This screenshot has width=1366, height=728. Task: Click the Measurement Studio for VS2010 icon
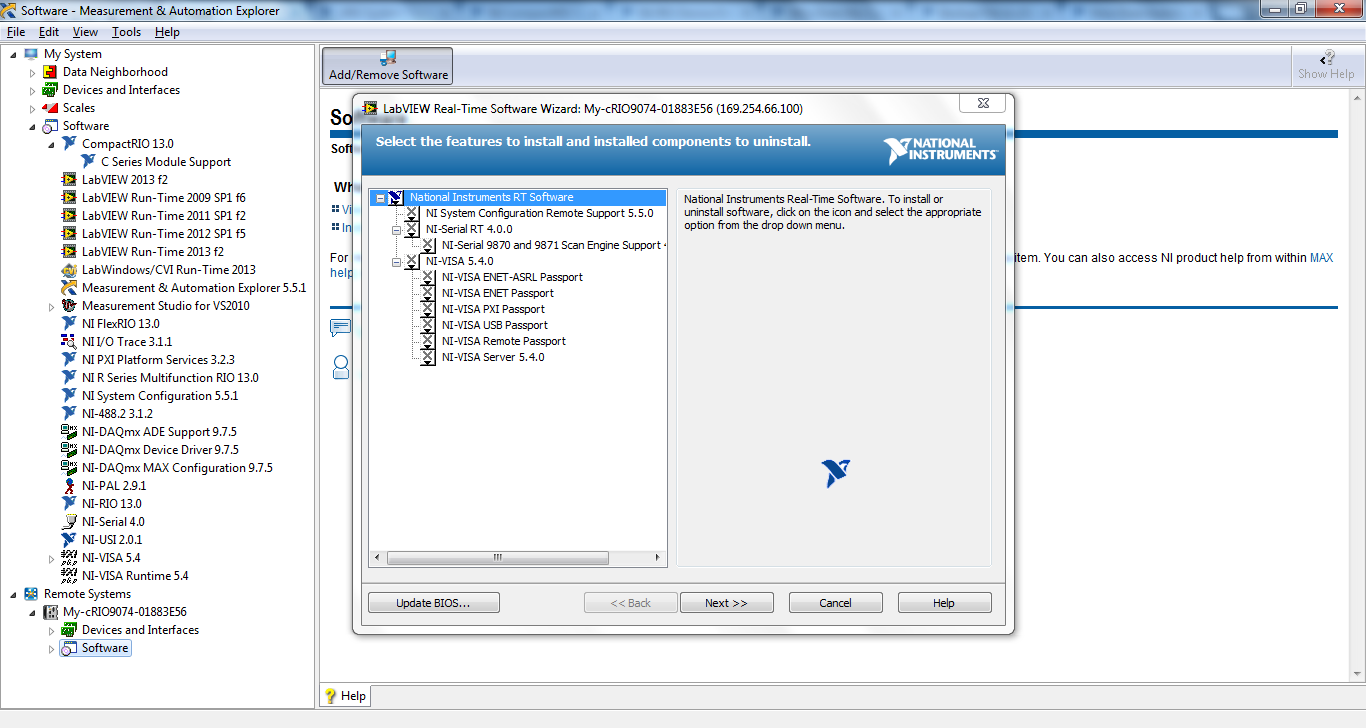(x=69, y=306)
